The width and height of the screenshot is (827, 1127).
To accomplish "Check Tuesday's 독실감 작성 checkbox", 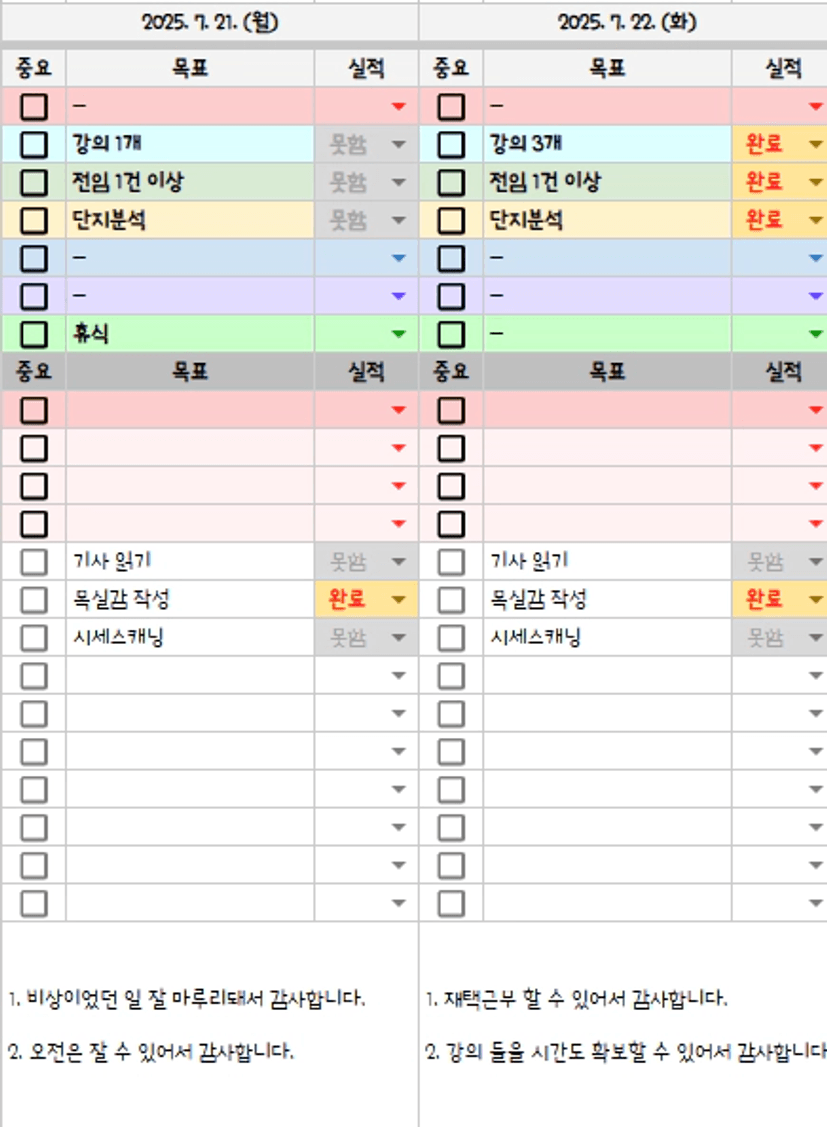I will coord(451,600).
